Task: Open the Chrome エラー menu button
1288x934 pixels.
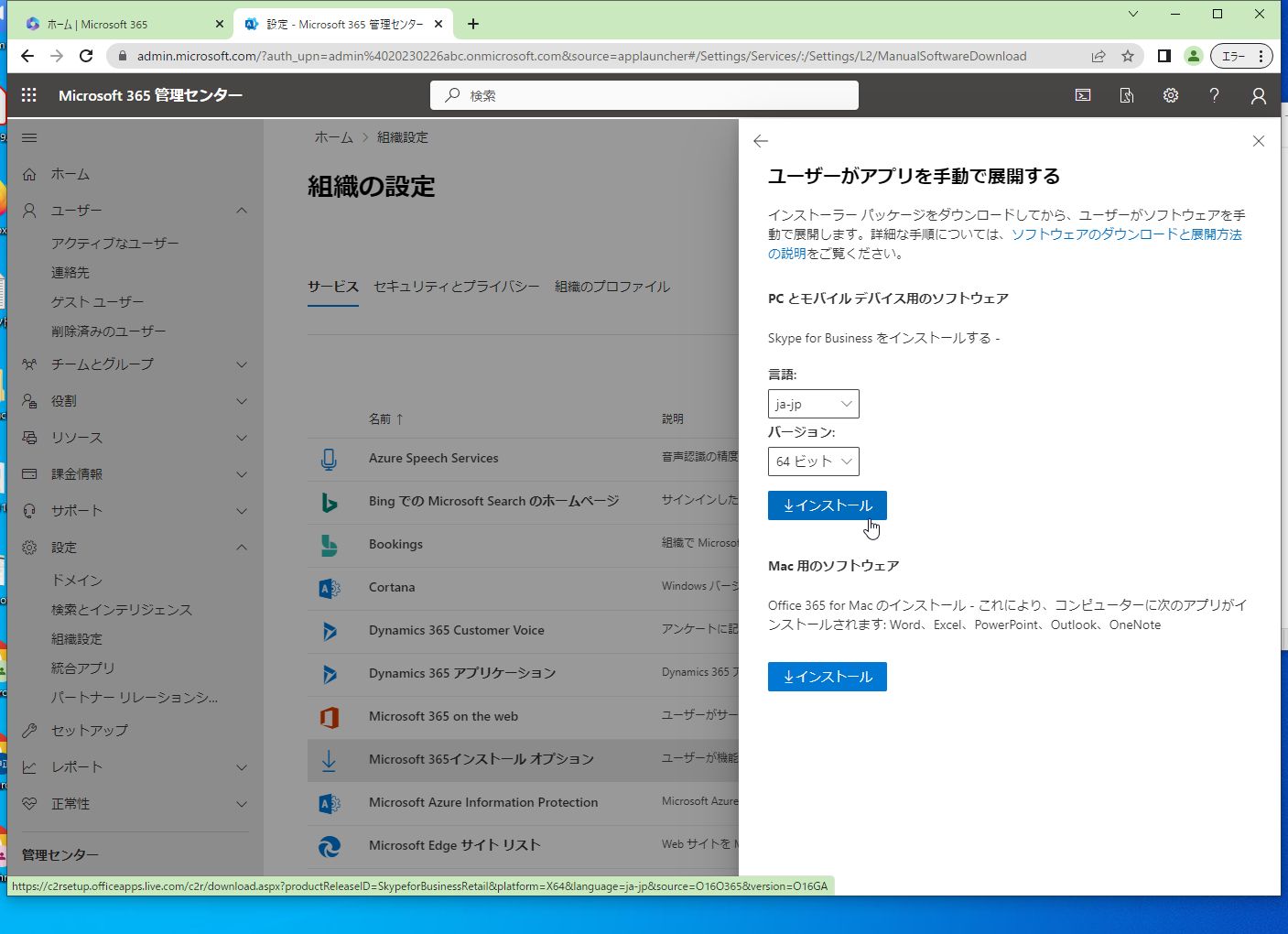Action: tap(1241, 56)
